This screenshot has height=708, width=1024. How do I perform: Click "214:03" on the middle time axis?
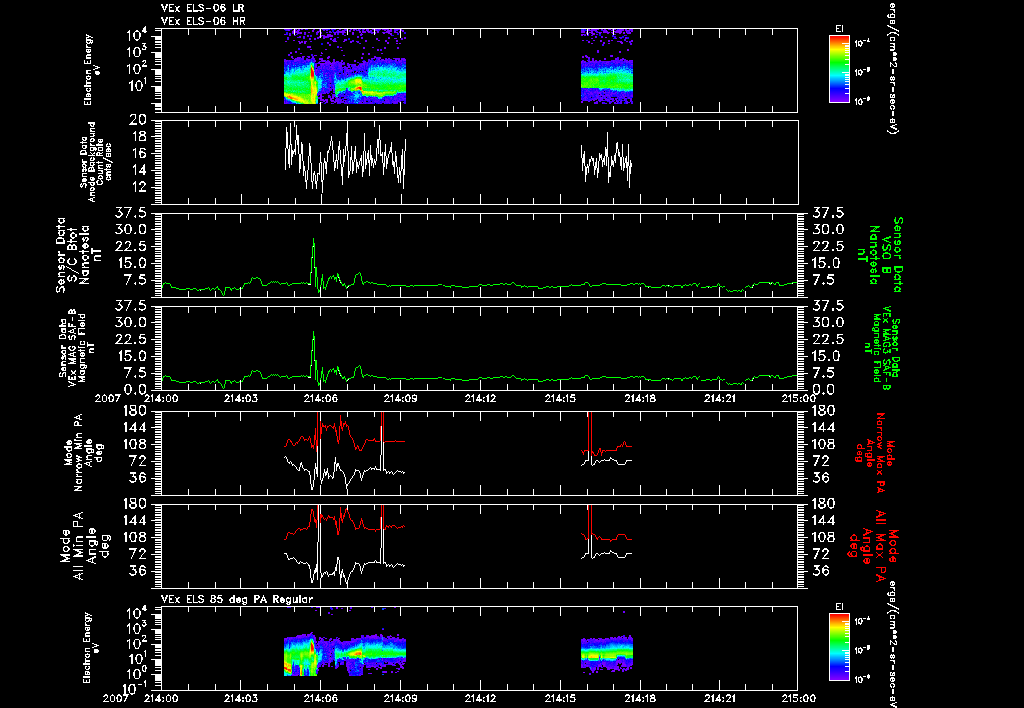240,398
